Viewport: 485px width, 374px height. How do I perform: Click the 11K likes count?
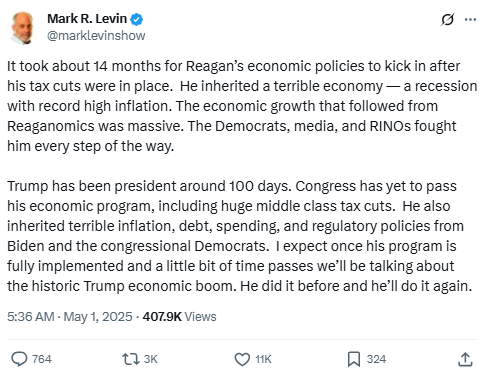point(263,359)
